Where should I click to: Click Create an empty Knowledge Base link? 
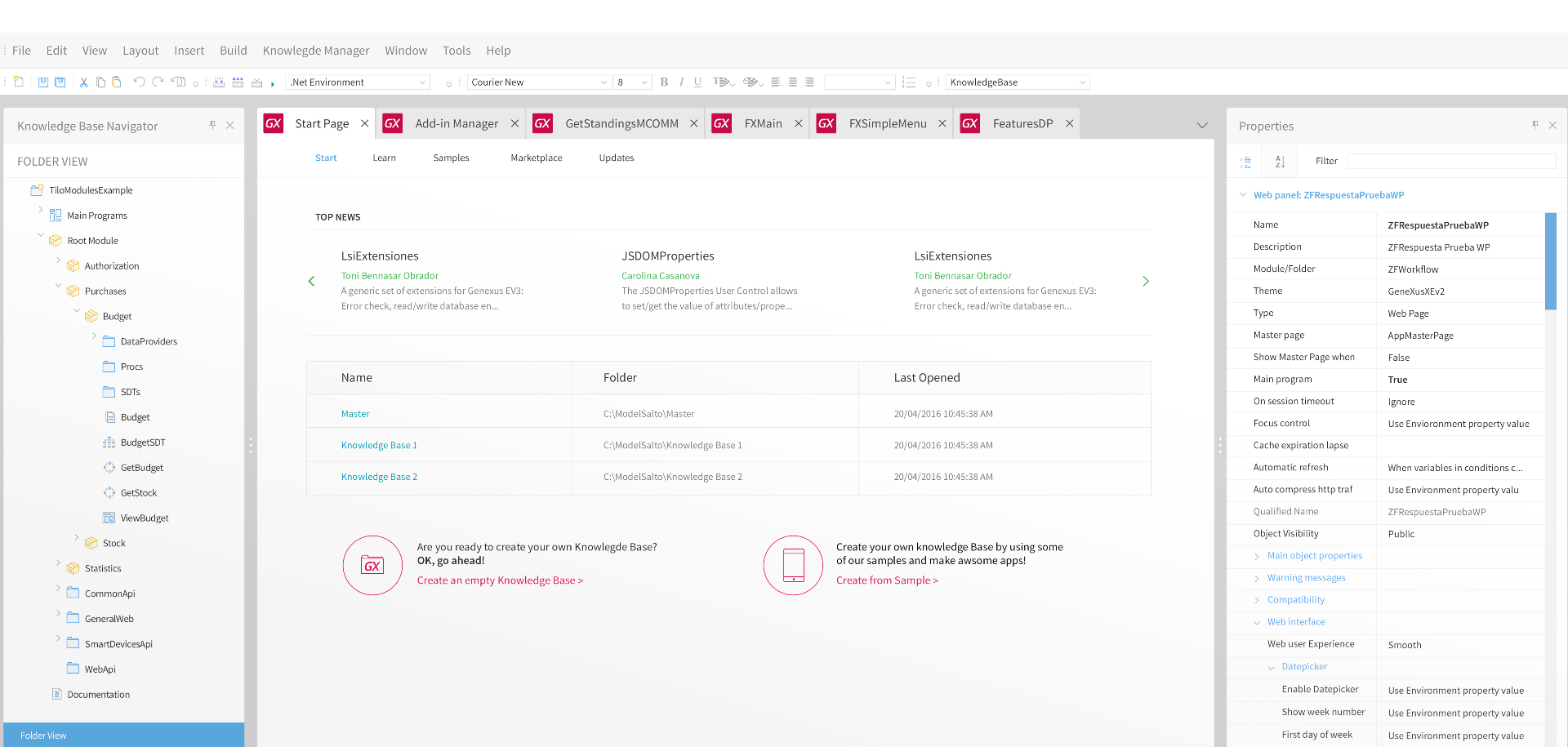(500, 580)
